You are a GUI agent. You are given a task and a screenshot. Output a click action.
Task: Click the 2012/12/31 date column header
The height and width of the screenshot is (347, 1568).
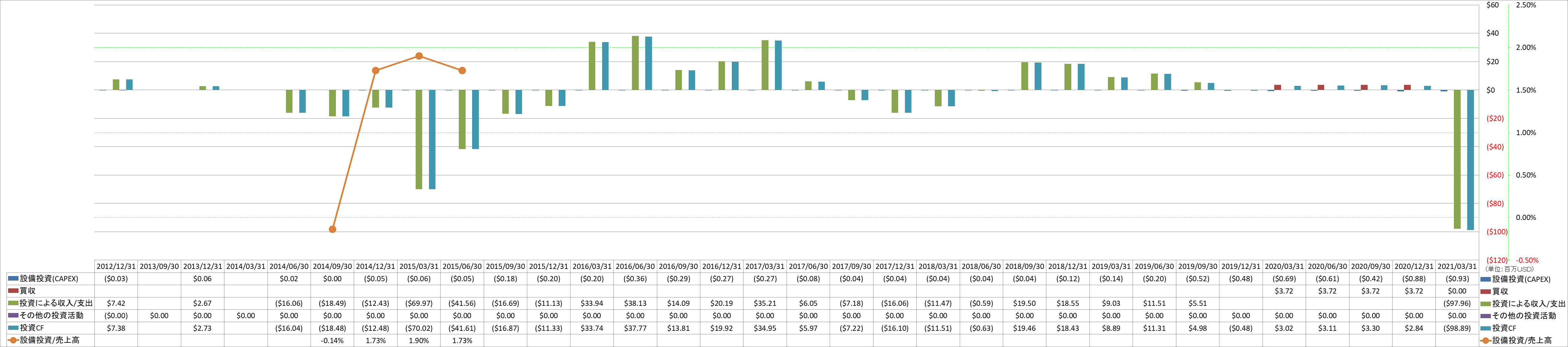coord(116,267)
